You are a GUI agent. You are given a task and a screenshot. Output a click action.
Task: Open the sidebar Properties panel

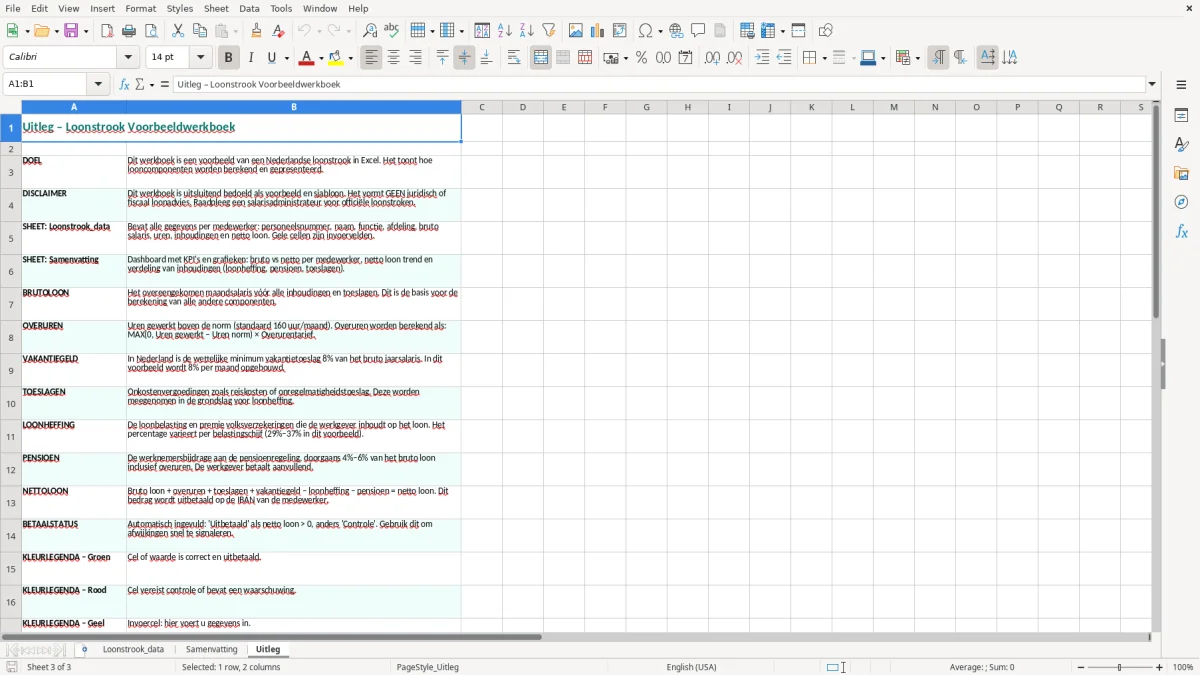coord(1181,116)
